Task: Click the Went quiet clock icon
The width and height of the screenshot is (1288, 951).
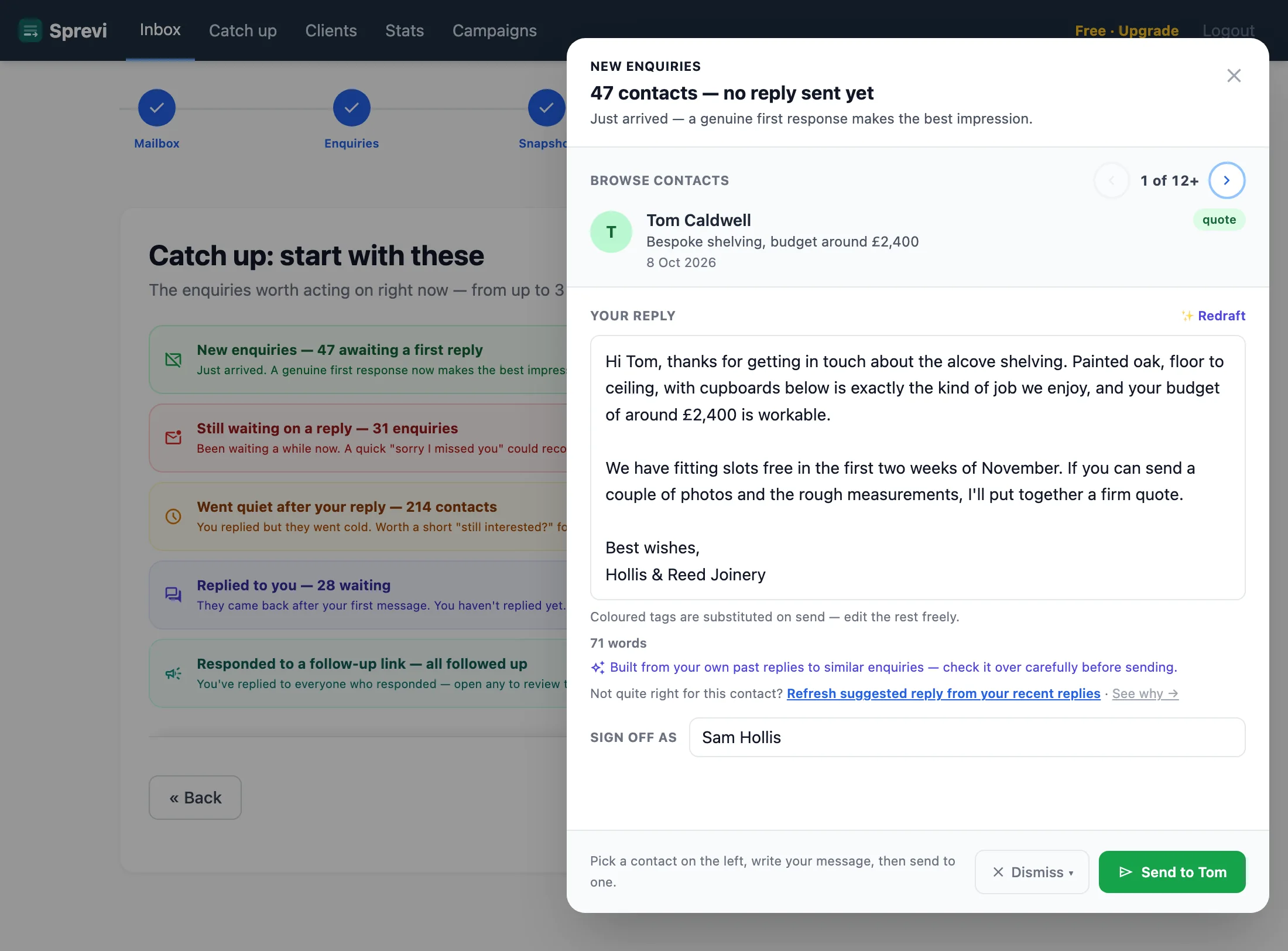Action: 173,516
